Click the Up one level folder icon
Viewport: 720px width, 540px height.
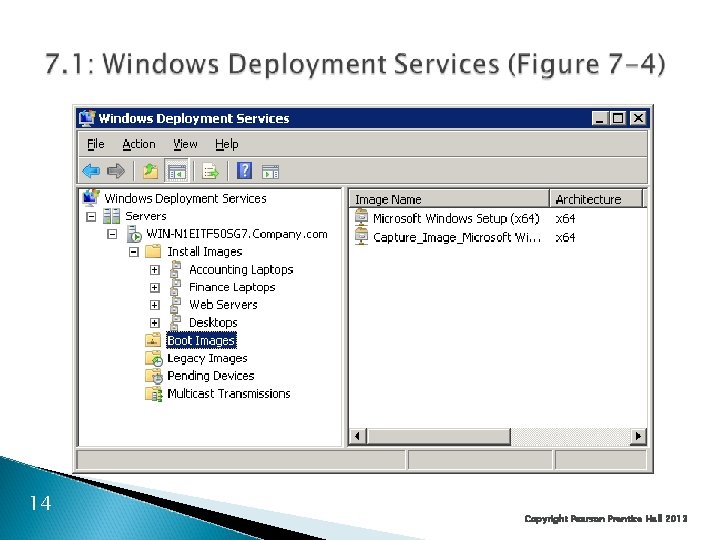[x=150, y=171]
